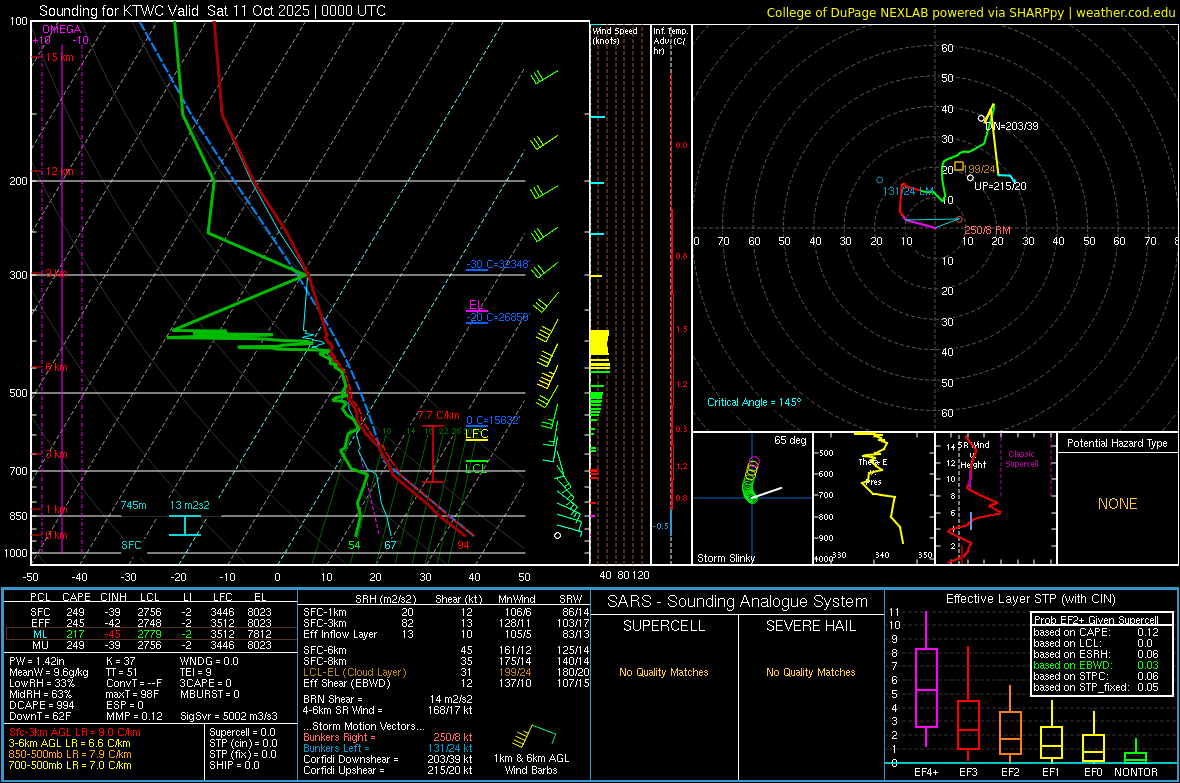Viewport: 1180px width, 783px height.
Task: Click the College of DuPage NEXLAB credit text
Action: [x=970, y=12]
